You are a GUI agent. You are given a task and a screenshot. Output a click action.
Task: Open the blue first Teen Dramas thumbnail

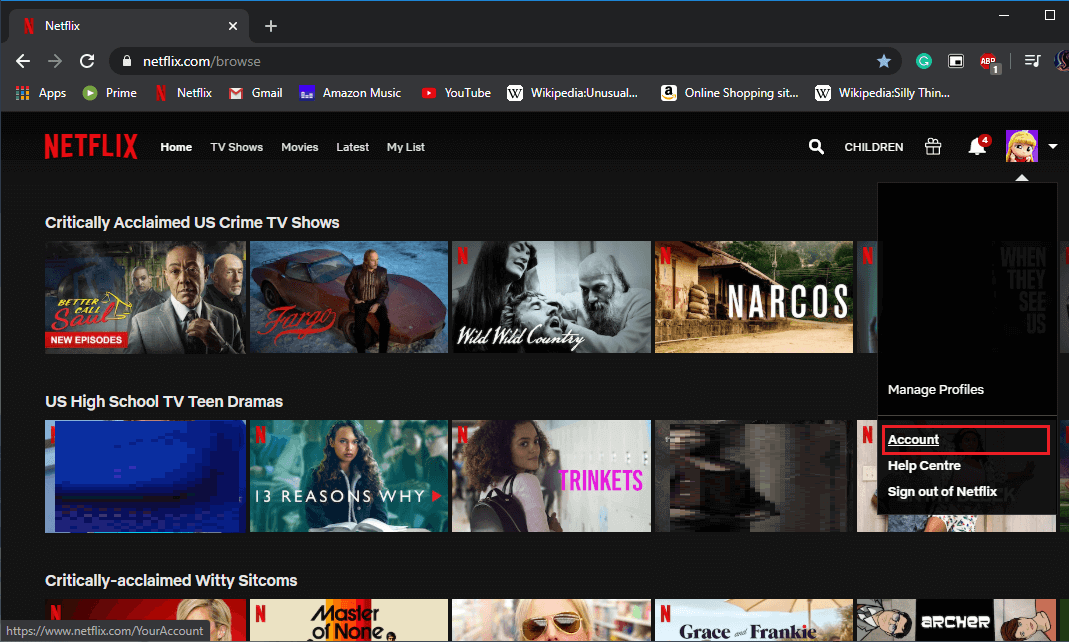145,476
